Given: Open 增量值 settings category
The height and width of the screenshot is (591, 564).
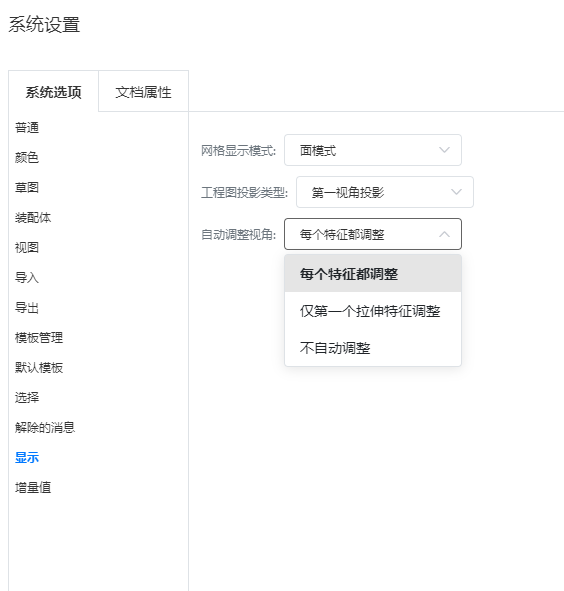Looking at the screenshot, I should pyautogui.click(x=33, y=487).
